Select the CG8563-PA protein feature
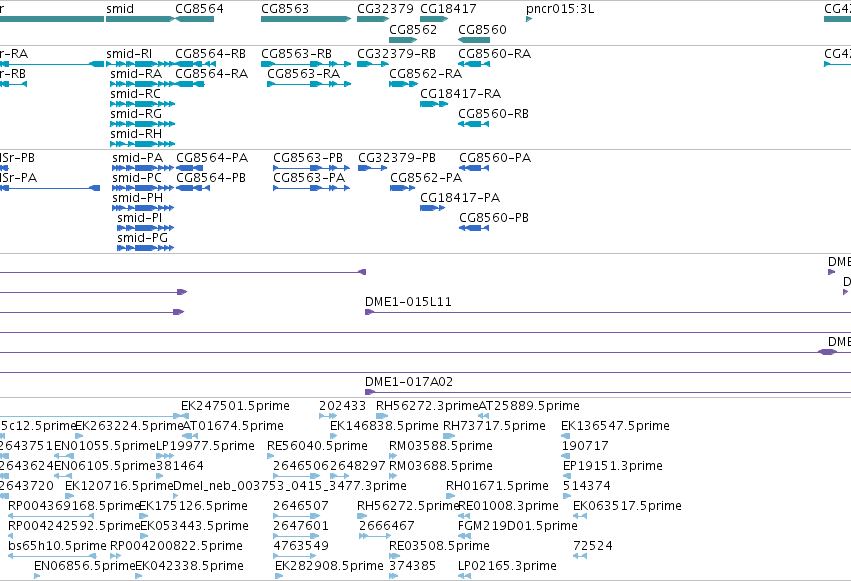The image size is (851, 581). pos(312,188)
